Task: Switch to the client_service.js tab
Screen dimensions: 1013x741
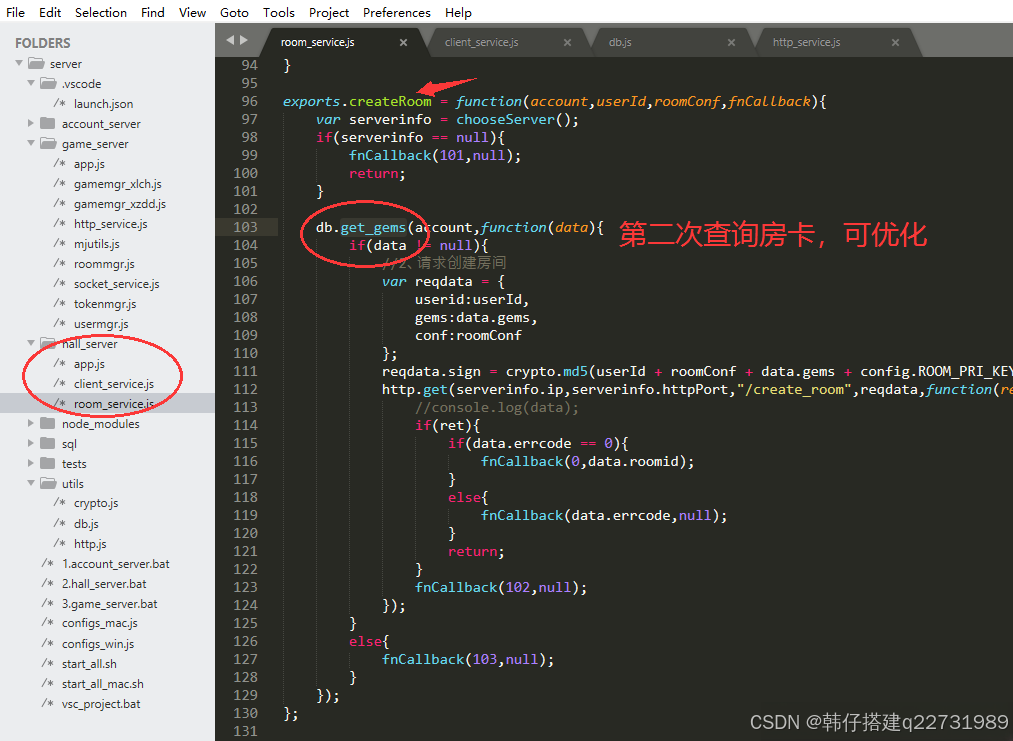Action: coord(481,42)
